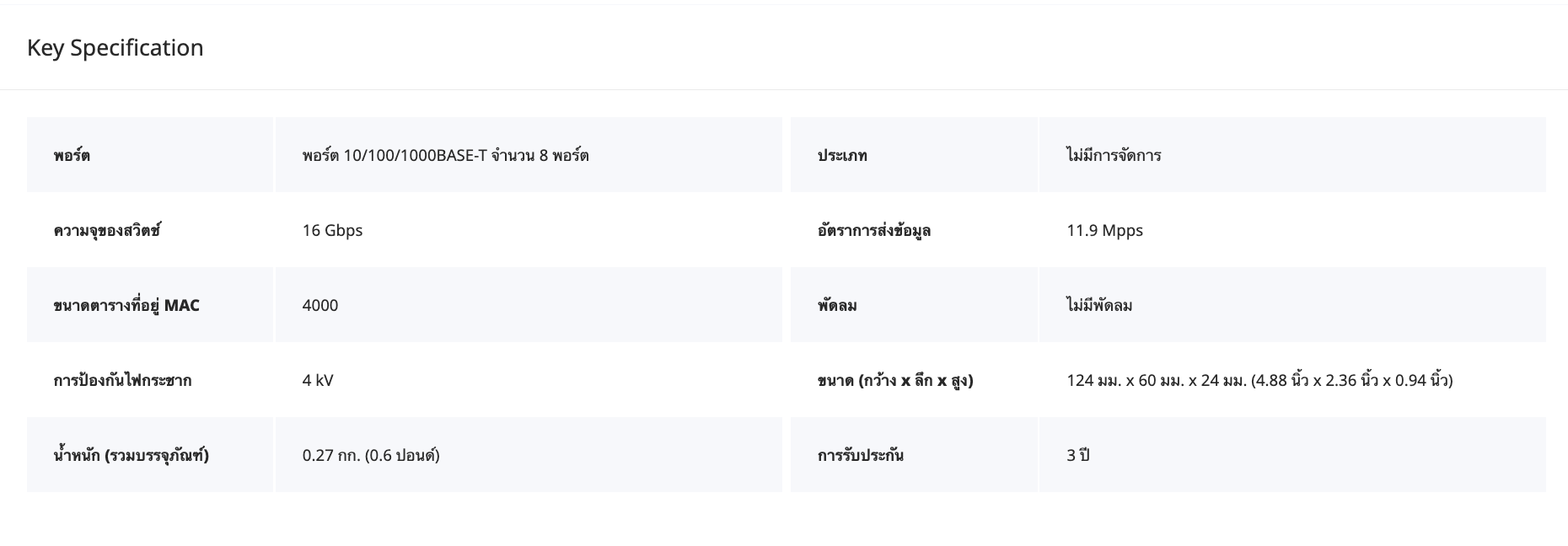Image resolution: width=1568 pixels, height=546 pixels.
Task: Select the ขนาดตารางที่อยู่ MAC label
Action: (126, 305)
